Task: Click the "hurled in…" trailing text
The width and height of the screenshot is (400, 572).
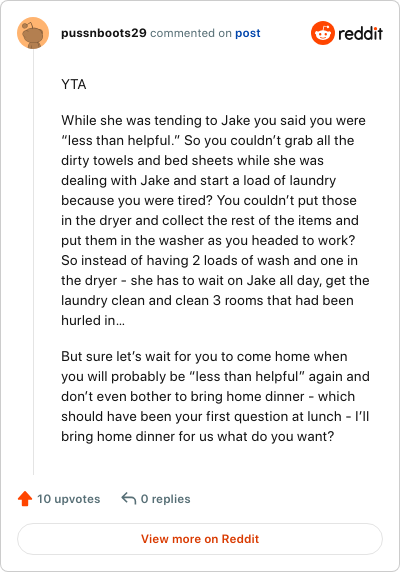Action: 93,320
